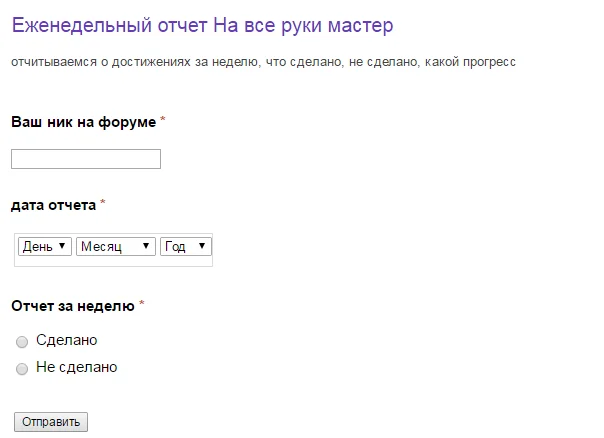Click the Не сделано option label text

click(x=76, y=367)
